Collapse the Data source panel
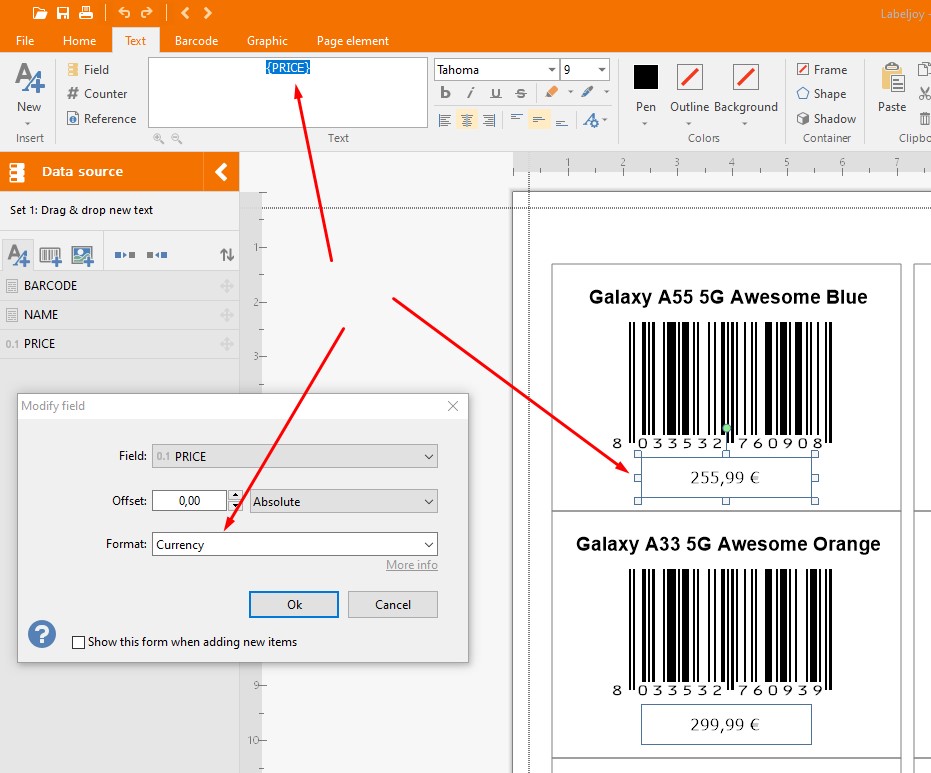The height and width of the screenshot is (773, 931). [x=221, y=172]
